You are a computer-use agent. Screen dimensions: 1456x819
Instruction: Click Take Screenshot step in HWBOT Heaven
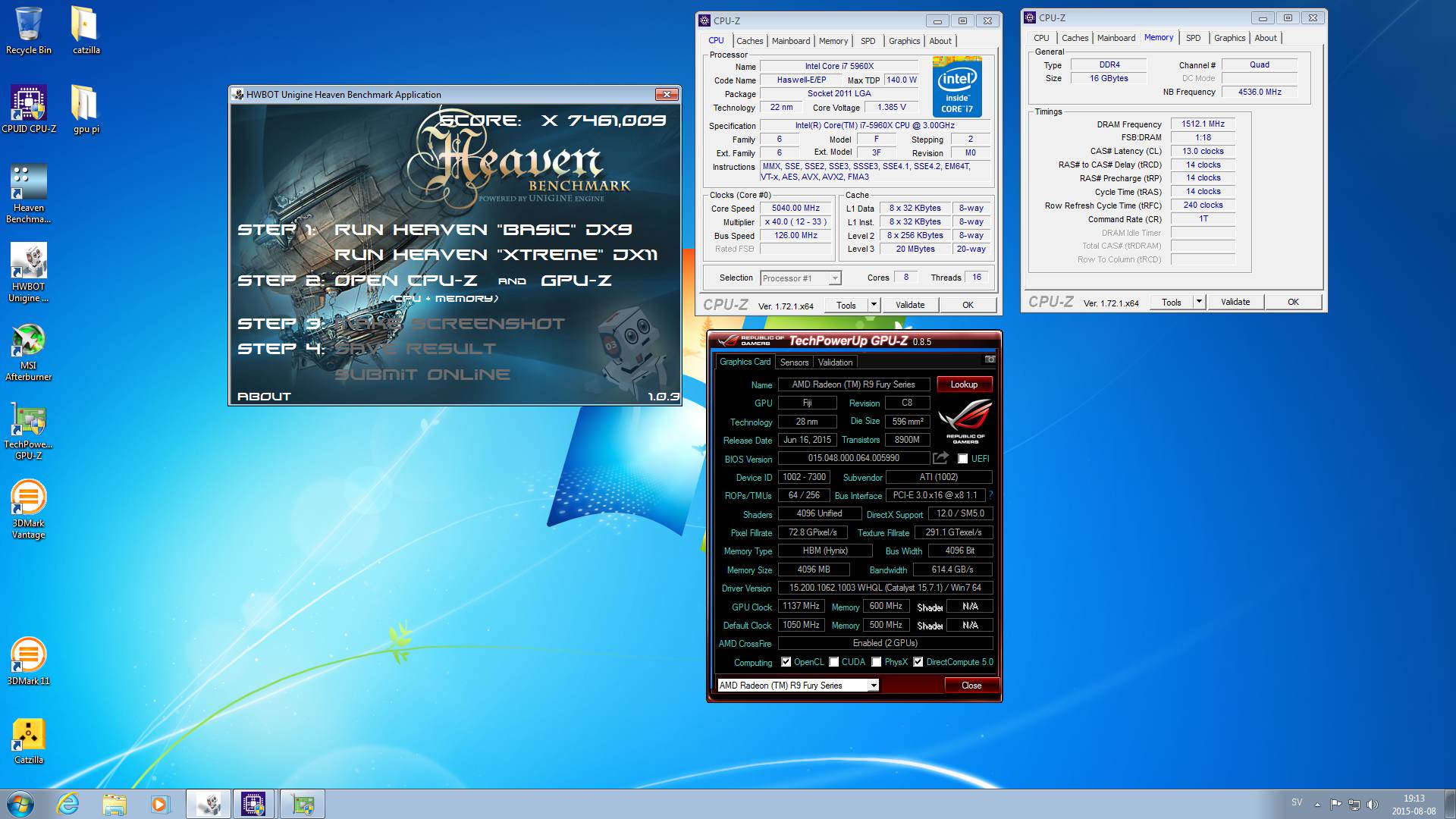pyautogui.click(x=450, y=324)
